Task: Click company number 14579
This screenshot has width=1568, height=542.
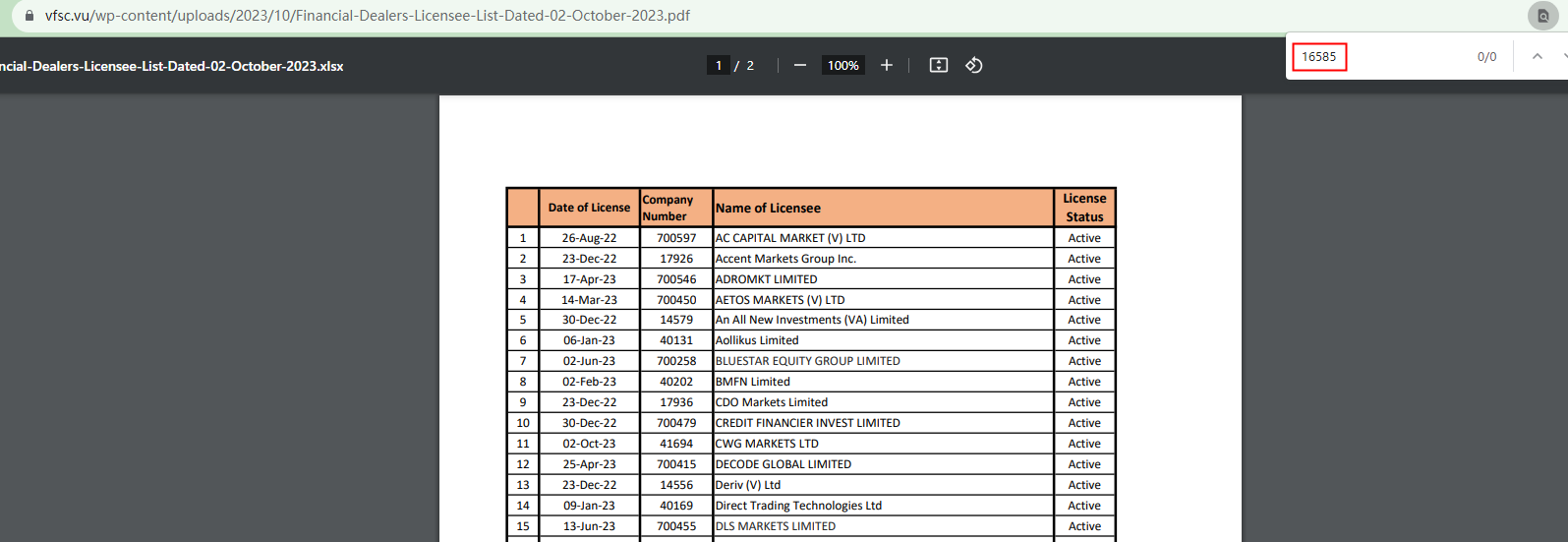Action: 676,320
